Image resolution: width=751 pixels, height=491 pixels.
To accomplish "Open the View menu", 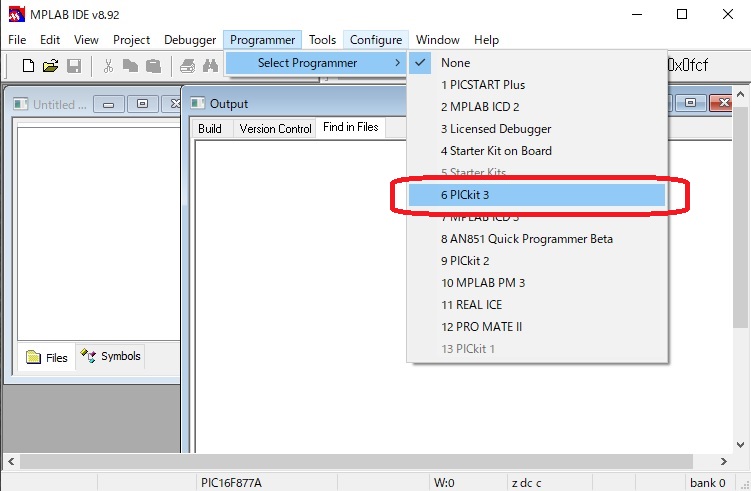I will pyautogui.click(x=86, y=40).
